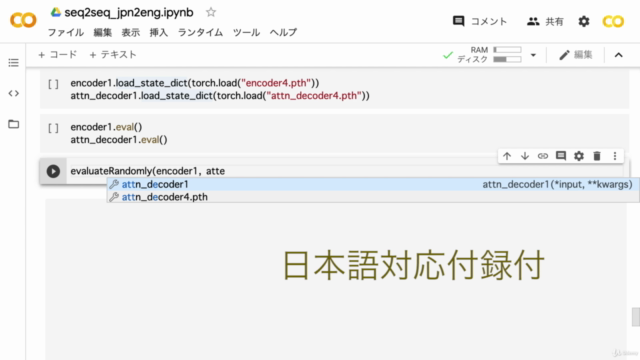Run the evaluateRandomly cell
Viewport: 640px width, 360px height.
pyautogui.click(x=53, y=171)
